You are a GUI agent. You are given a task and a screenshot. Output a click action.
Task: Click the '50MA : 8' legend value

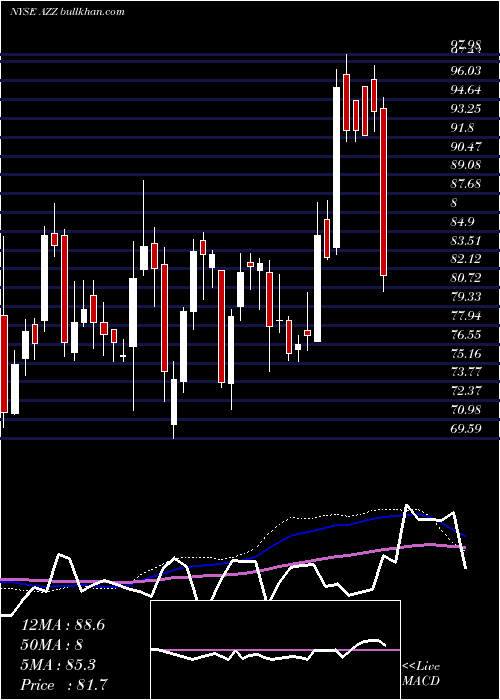pyautogui.click(x=53, y=645)
